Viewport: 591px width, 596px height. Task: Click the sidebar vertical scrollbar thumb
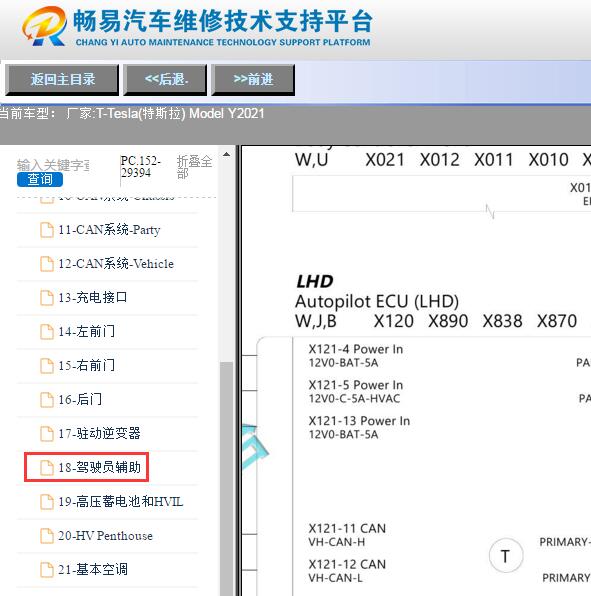click(x=227, y=478)
